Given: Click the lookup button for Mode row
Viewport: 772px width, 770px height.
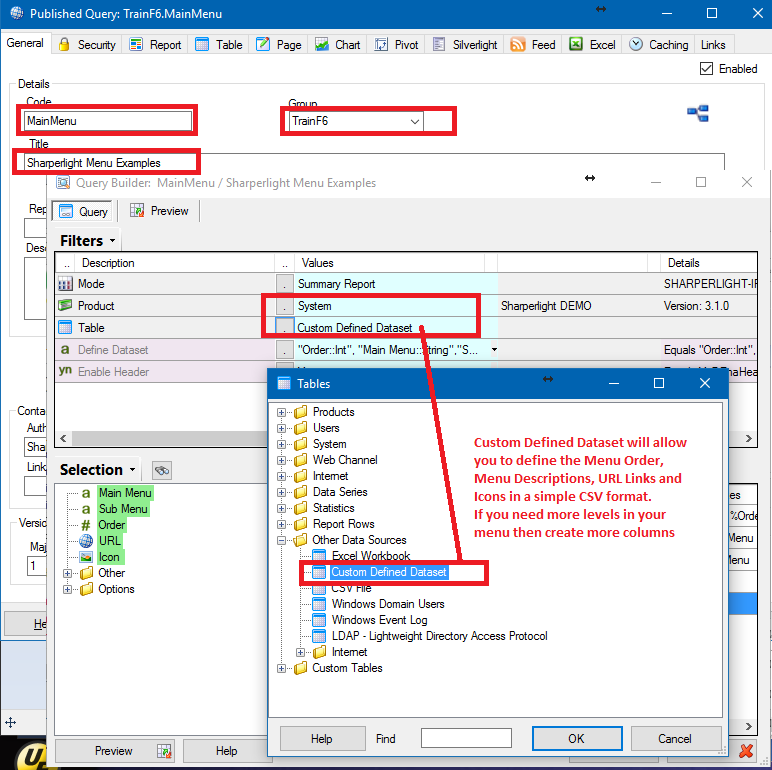Looking at the screenshot, I should click(284, 284).
